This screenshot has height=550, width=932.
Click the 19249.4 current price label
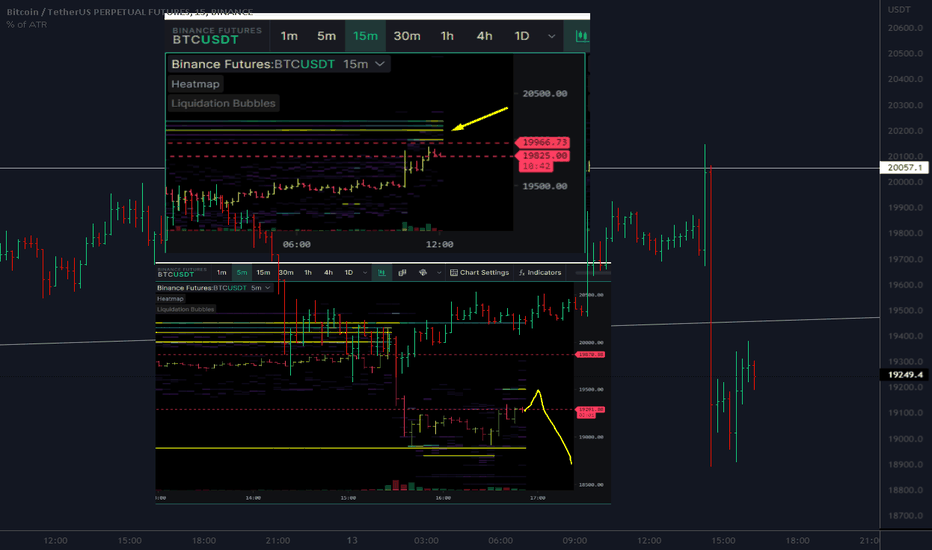(905, 375)
